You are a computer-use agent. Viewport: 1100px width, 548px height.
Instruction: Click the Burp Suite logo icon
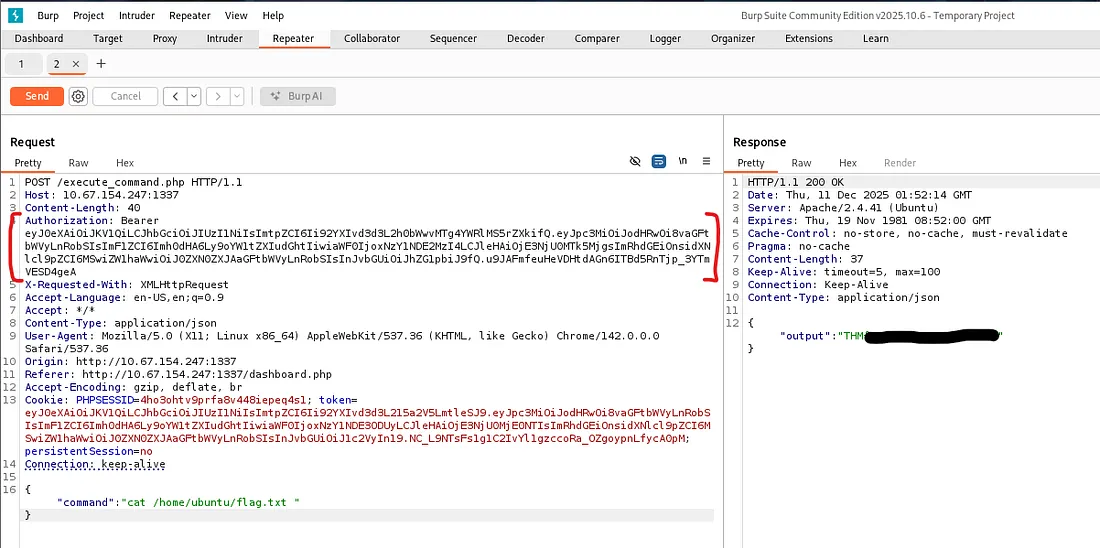15,15
